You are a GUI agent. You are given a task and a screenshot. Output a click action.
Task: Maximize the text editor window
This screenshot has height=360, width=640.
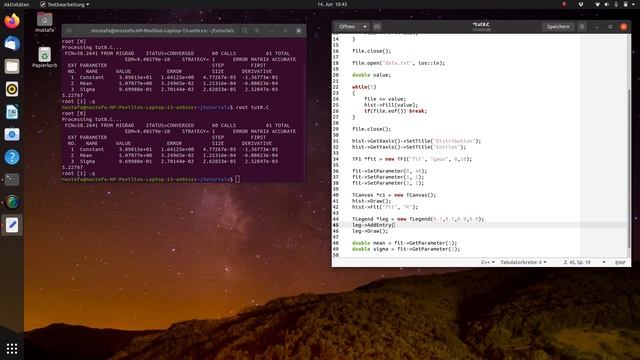tap(610, 27)
